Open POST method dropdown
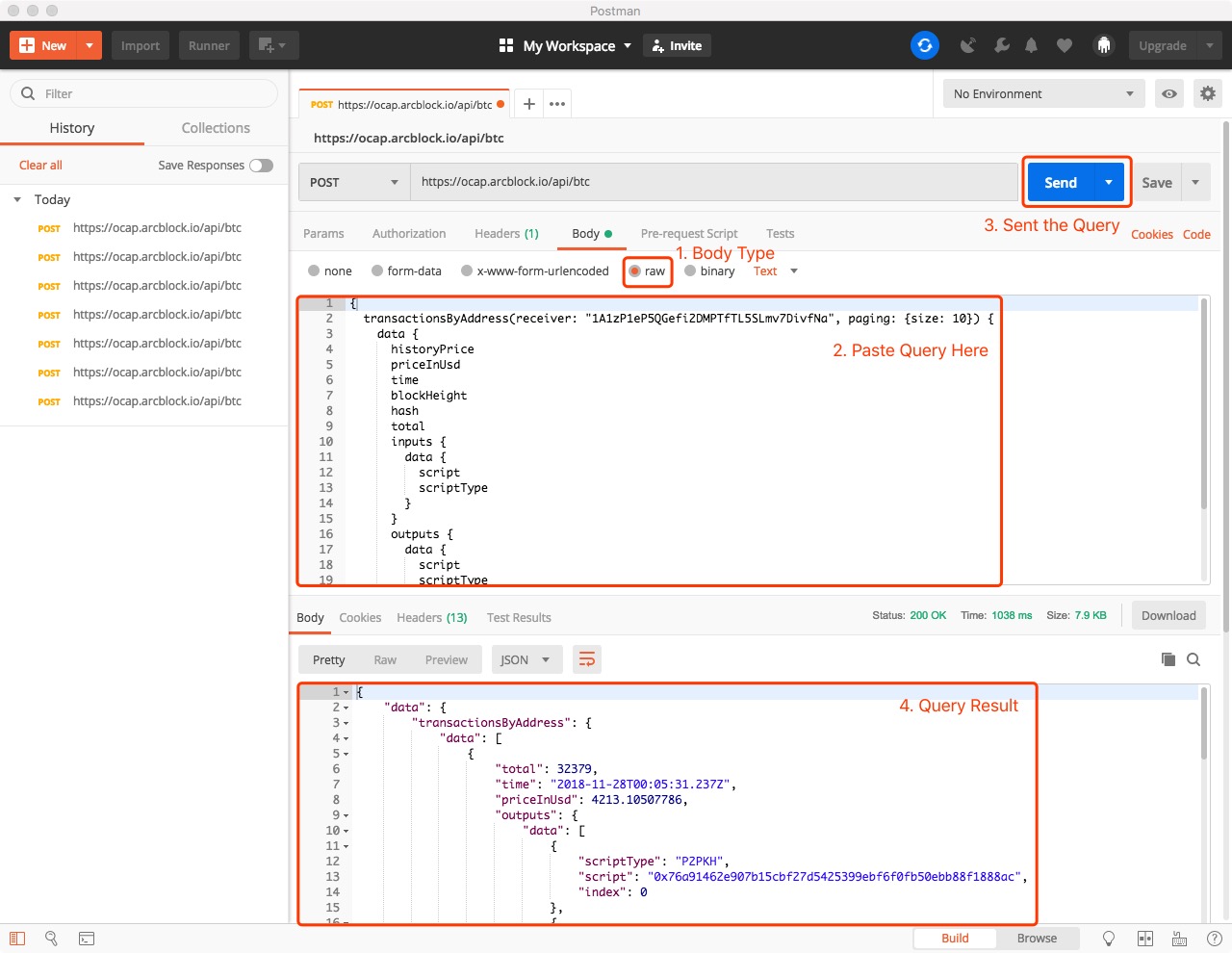 click(x=355, y=182)
